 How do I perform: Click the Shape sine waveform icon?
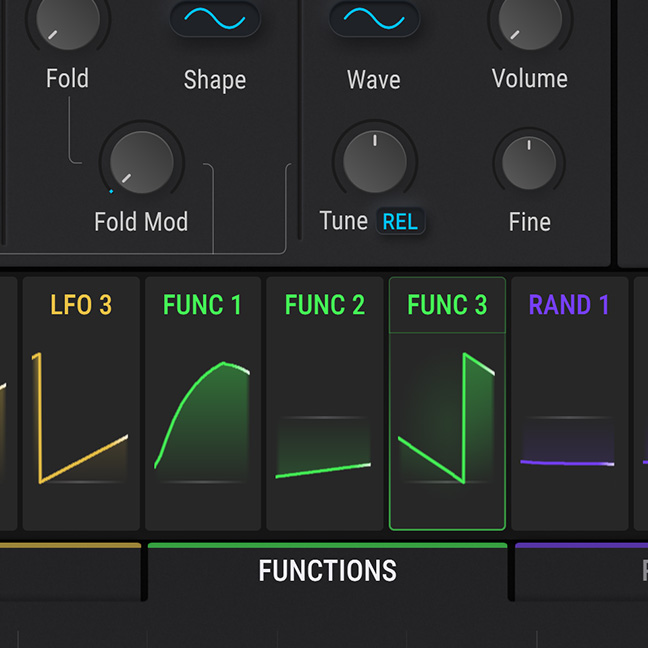click(x=214, y=18)
